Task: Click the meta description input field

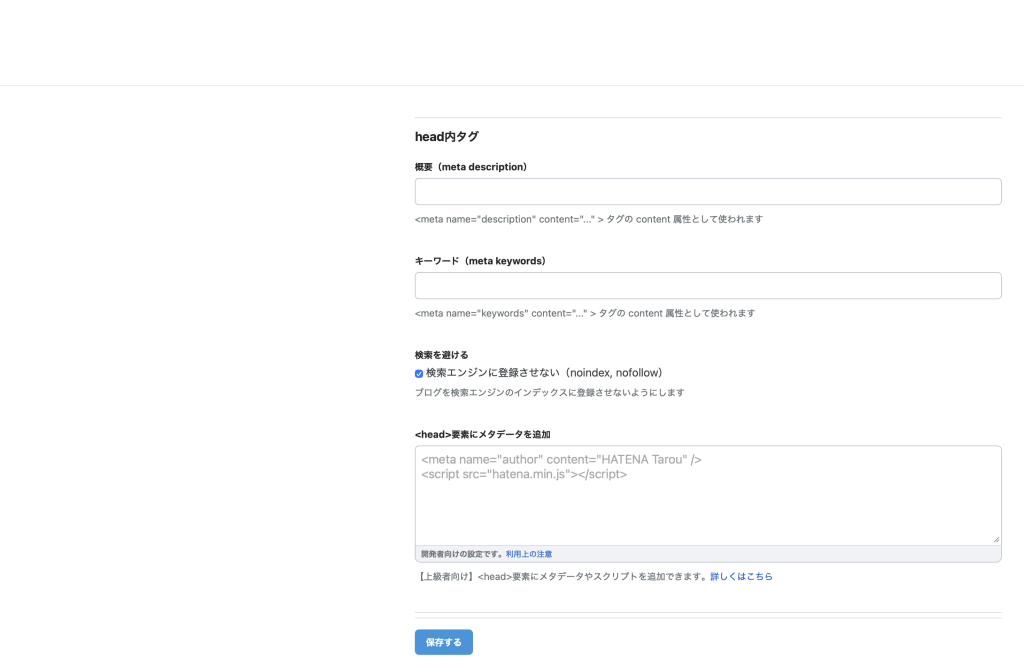Action: click(x=708, y=192)
